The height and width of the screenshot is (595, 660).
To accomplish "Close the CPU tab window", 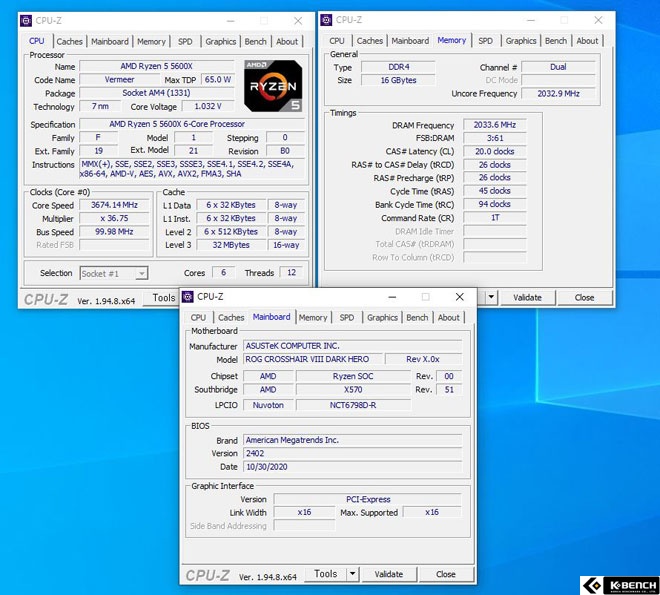I will (298, 21).
